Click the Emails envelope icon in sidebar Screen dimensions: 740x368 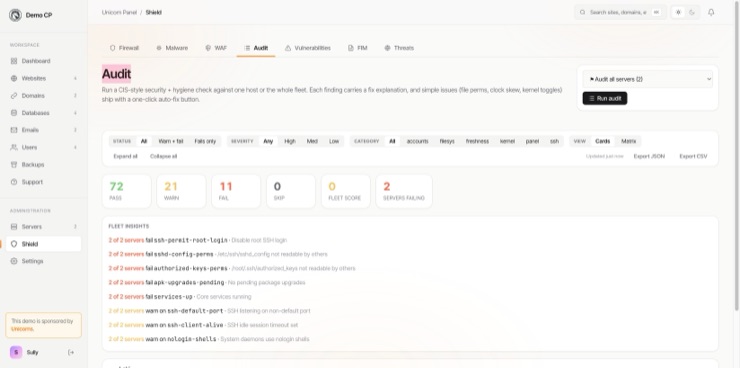click(x=14, y=130)
